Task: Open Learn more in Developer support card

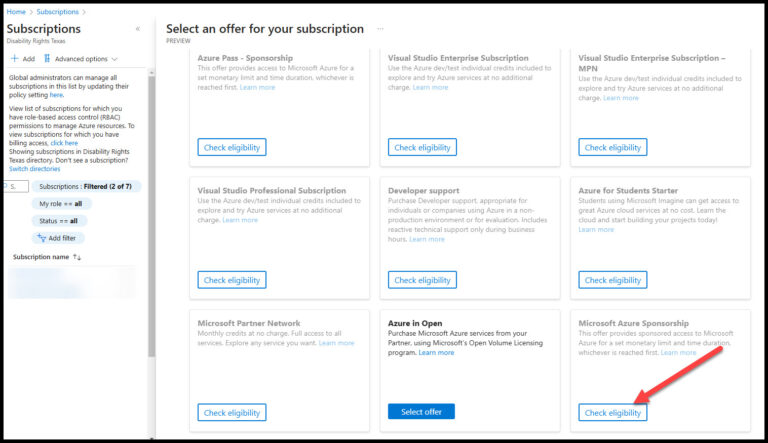Action: [x=427, y=240]
